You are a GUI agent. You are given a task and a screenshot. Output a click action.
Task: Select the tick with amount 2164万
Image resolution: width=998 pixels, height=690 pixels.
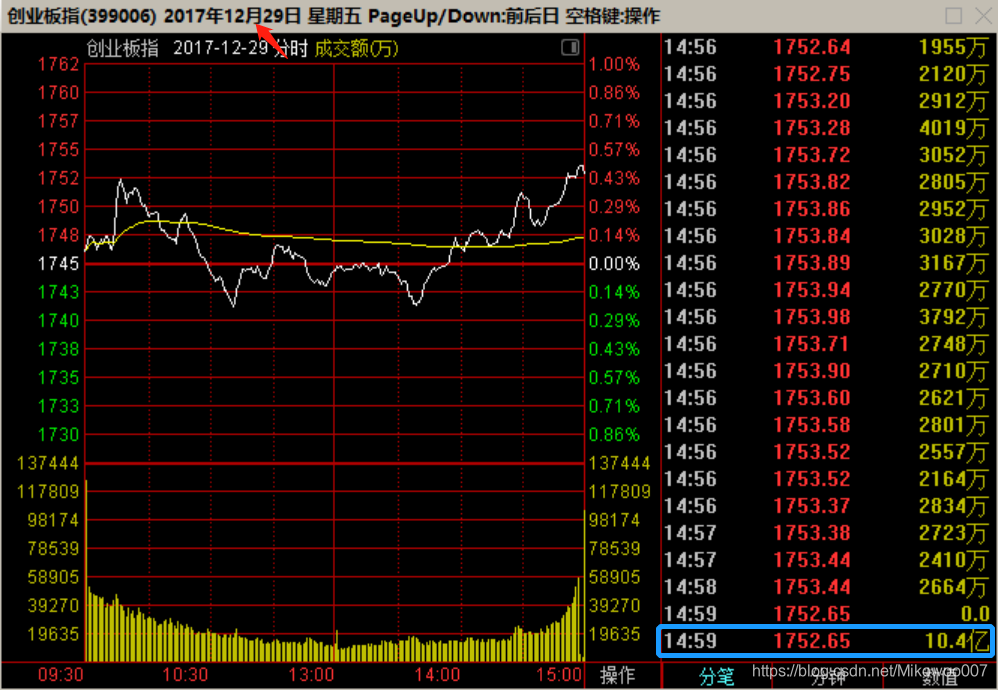point(827,479)
